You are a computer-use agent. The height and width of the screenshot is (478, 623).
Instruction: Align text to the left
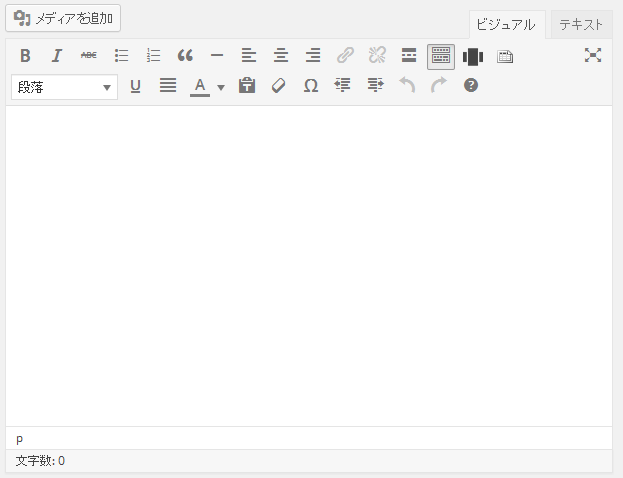click(x=249, y=56)
